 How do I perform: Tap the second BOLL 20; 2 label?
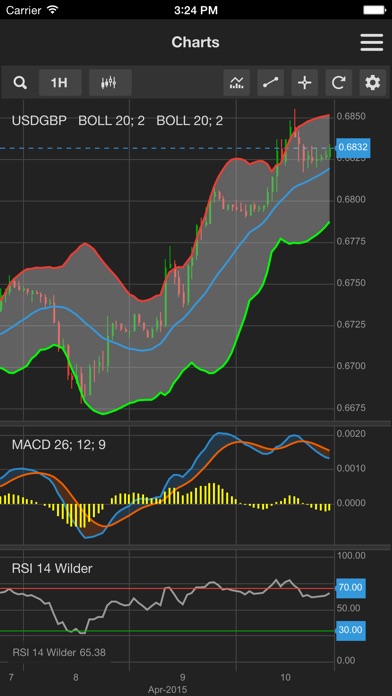click(x=190, y=121)
